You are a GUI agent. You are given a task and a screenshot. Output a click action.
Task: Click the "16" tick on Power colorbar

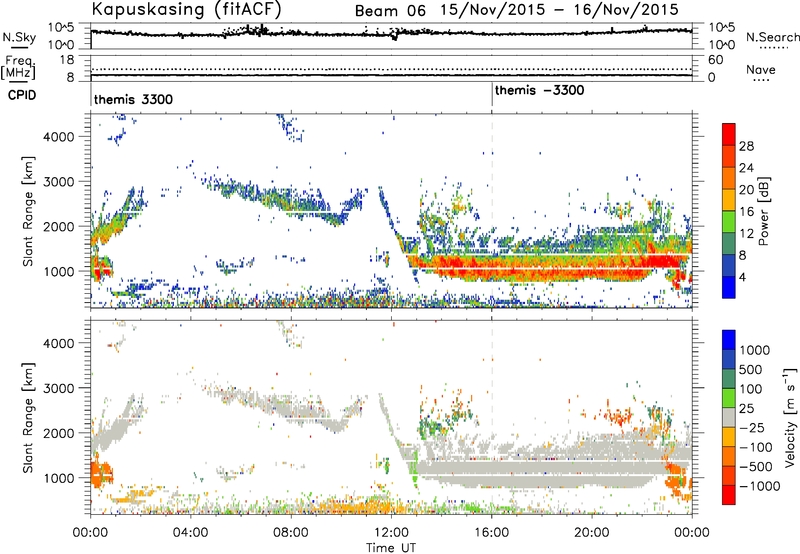[x=746, y=212]
